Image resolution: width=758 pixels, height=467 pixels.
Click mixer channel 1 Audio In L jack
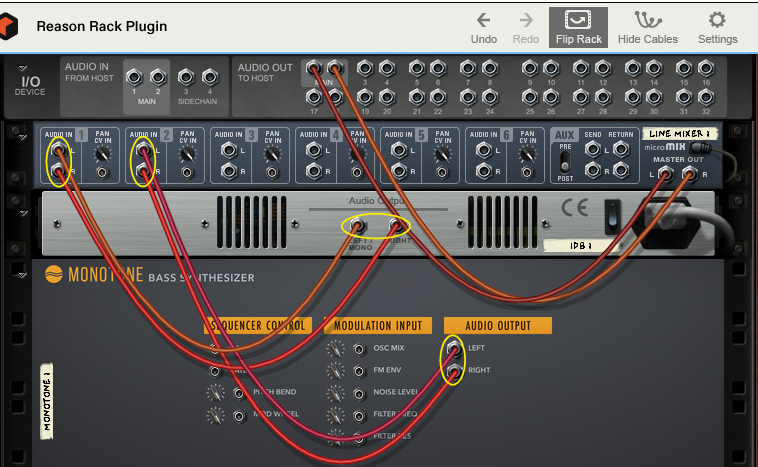pos(58,149)
